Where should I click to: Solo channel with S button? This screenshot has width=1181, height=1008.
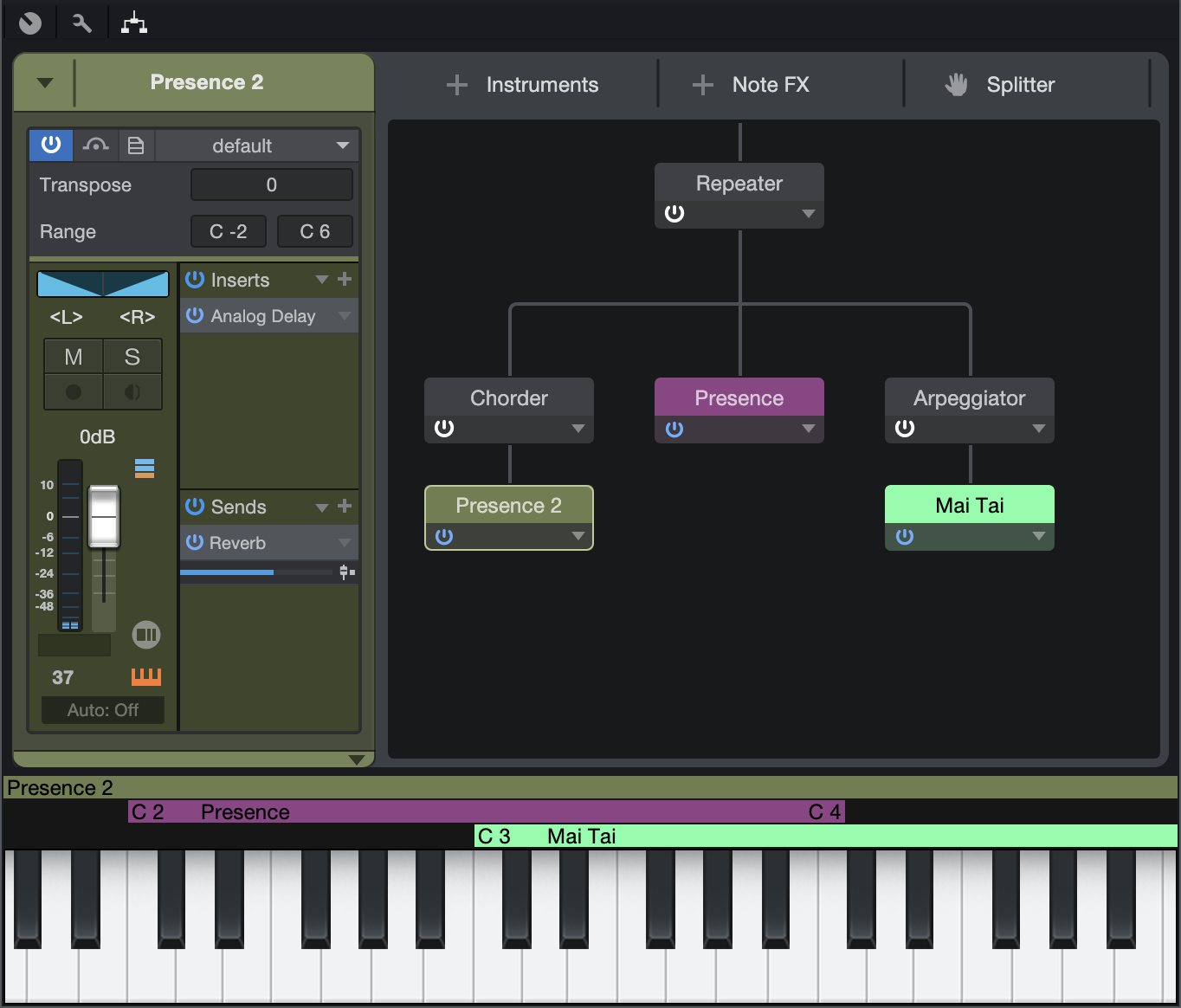[x=132, y=357]
